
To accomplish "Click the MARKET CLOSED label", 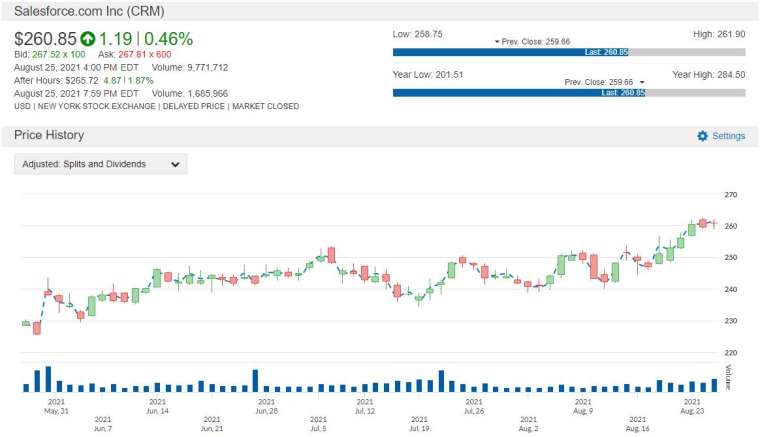I will click(266, 107).
